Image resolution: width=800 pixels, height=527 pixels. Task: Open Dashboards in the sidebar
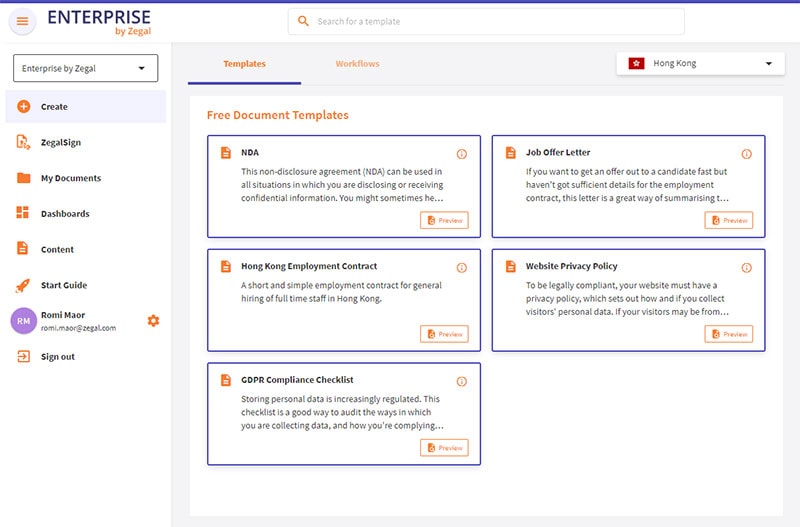click(86, 214)
